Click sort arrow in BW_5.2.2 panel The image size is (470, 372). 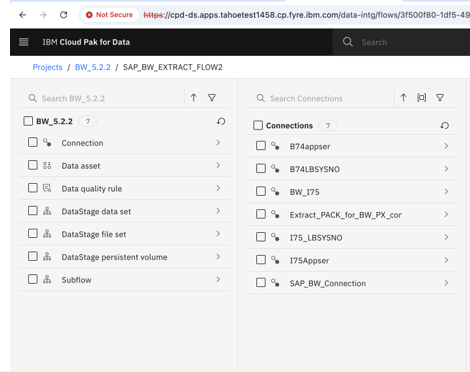coord(194,98)
